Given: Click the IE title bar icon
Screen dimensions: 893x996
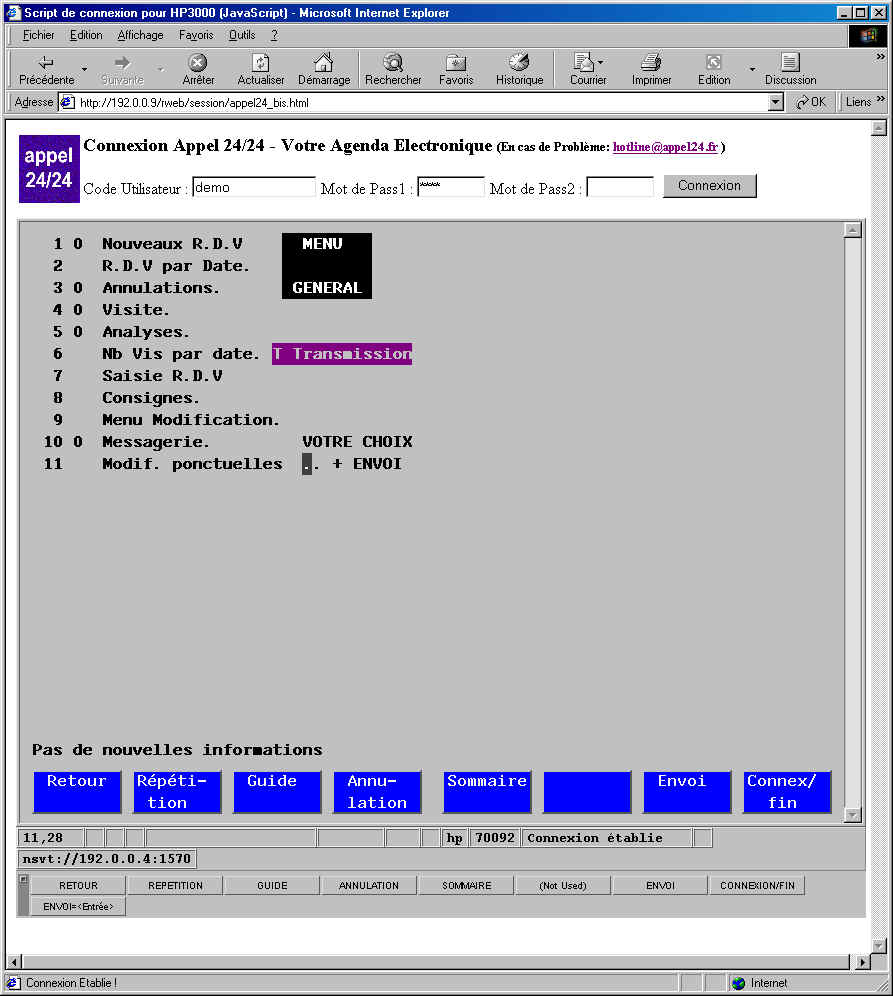Looking at the screenshot, I should [13, 13].
